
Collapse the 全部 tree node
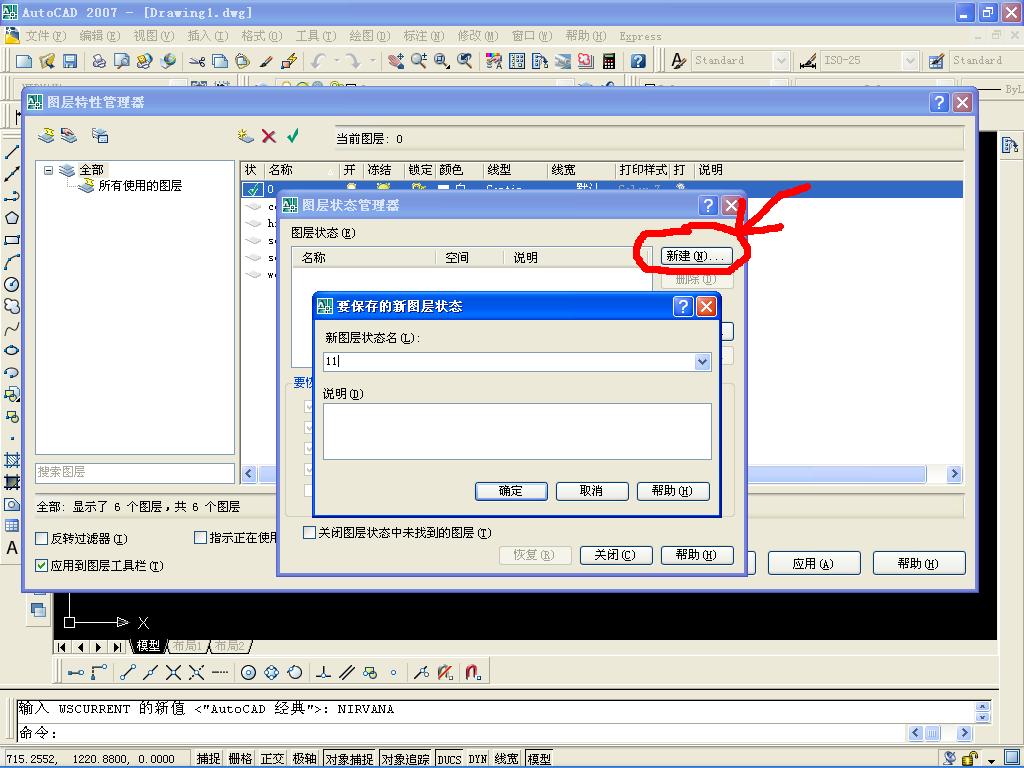pyautogui.click(x=48, y=170)
